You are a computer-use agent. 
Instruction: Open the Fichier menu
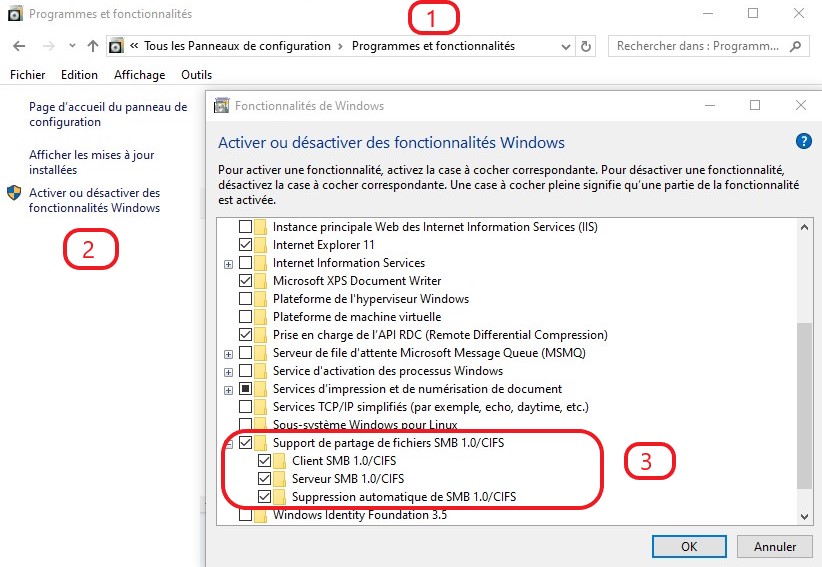coord(27,75)
